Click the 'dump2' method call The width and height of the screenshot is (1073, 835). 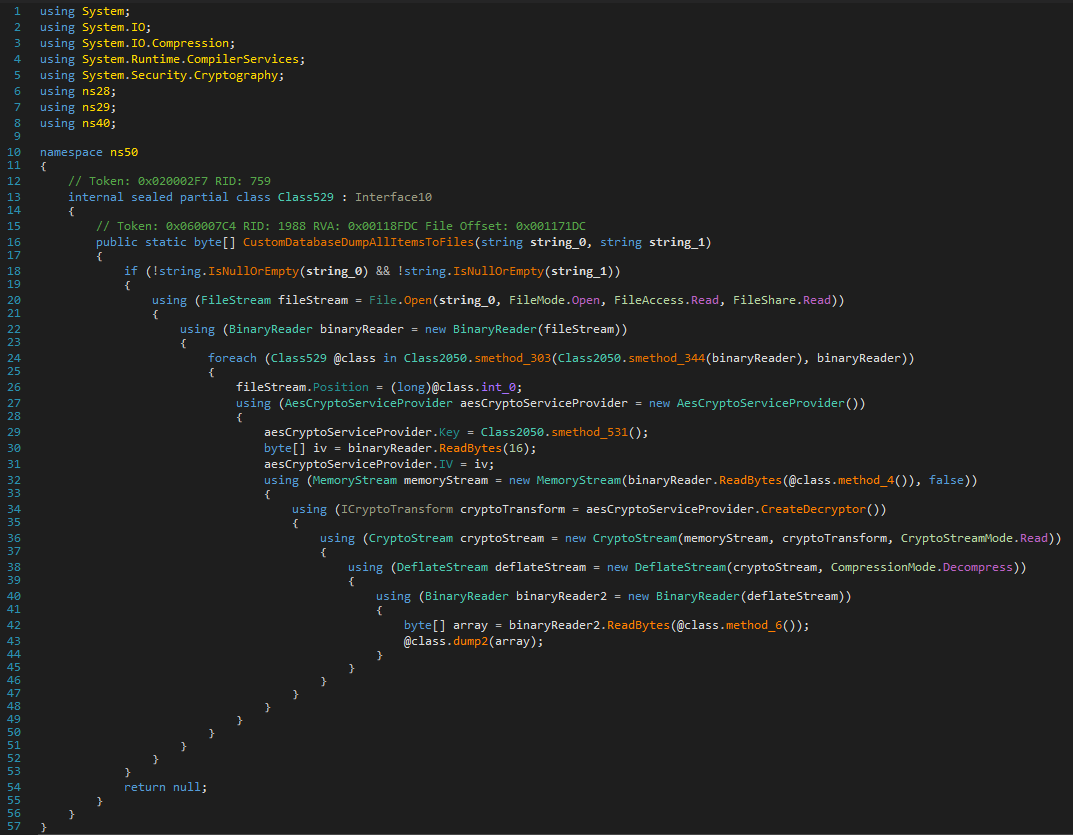tap(470, 641)
